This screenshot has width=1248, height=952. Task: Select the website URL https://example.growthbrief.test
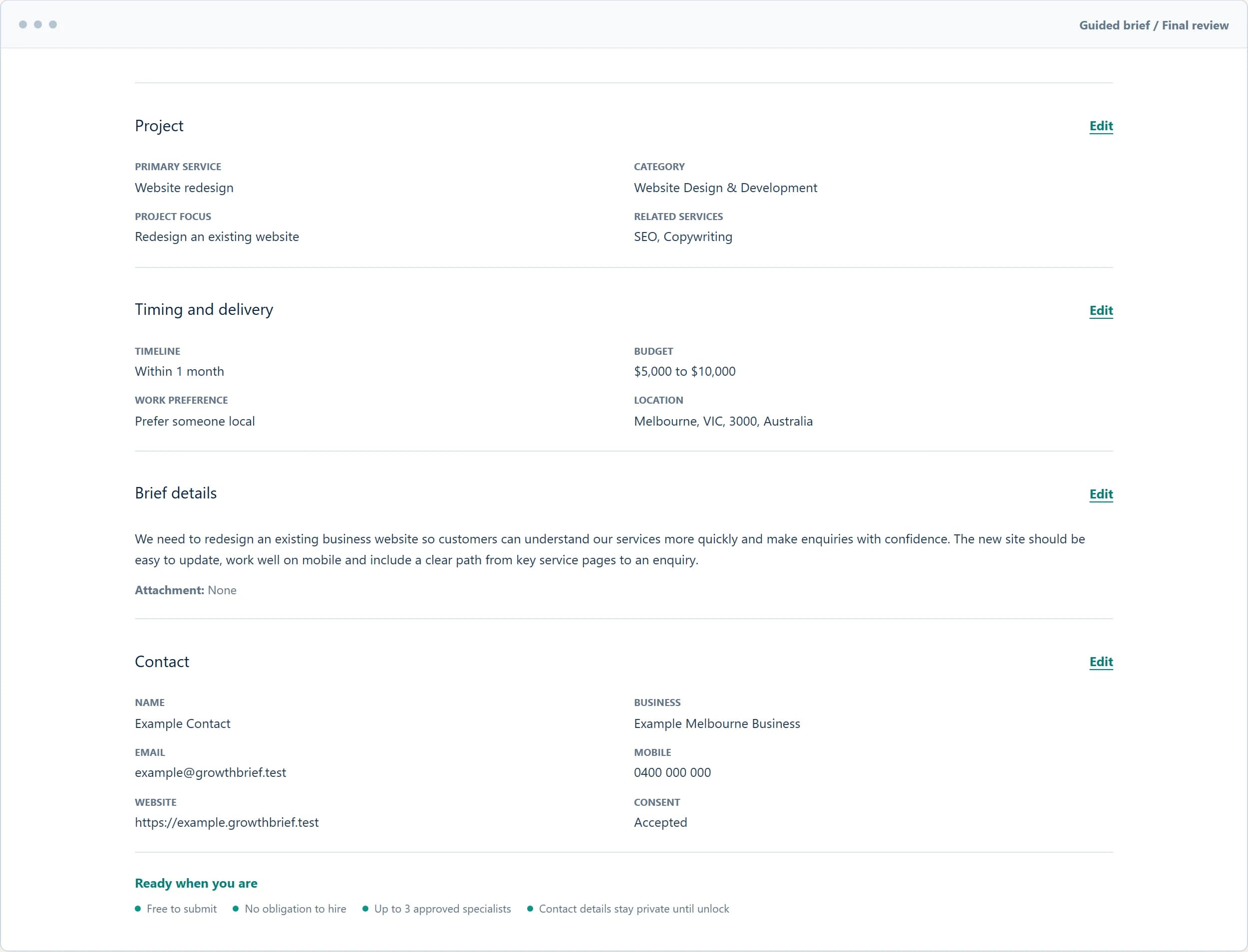click(x=227, y=822)
